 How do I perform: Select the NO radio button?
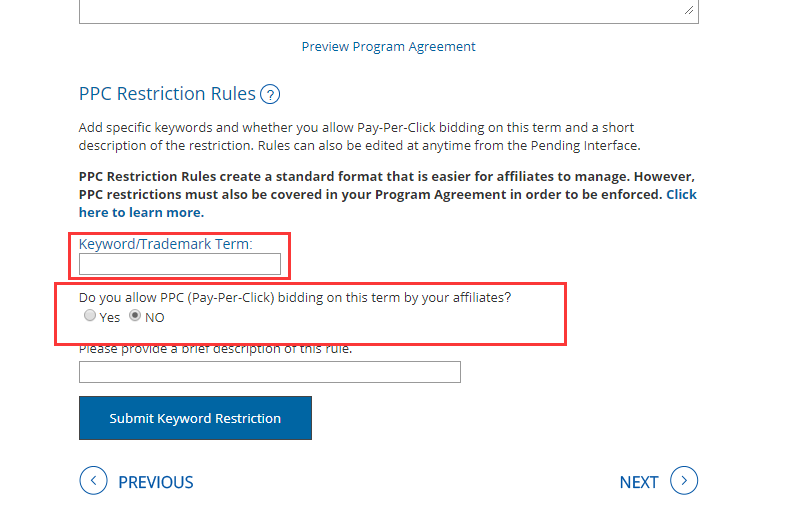click(135, 316)
